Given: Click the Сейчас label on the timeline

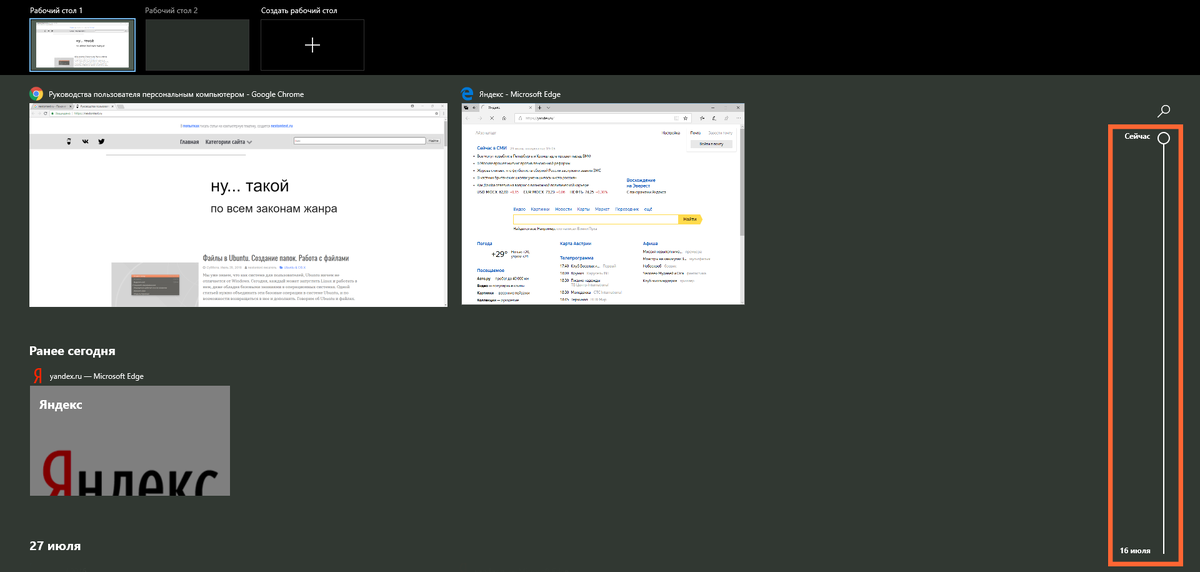Looking at the screenshot, I should coord(1137,136).
